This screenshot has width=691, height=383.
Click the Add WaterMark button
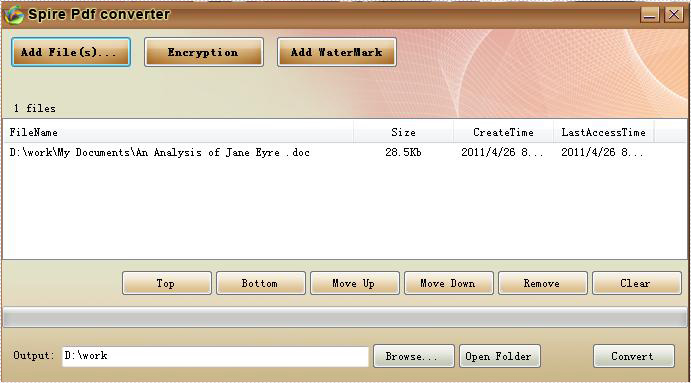[x=337, y=52]
